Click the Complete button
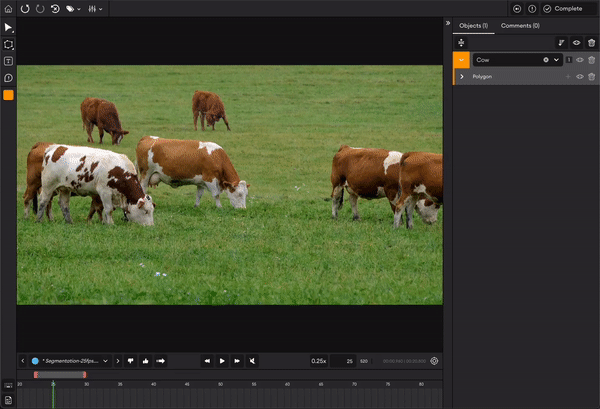 tap(563, 8)
